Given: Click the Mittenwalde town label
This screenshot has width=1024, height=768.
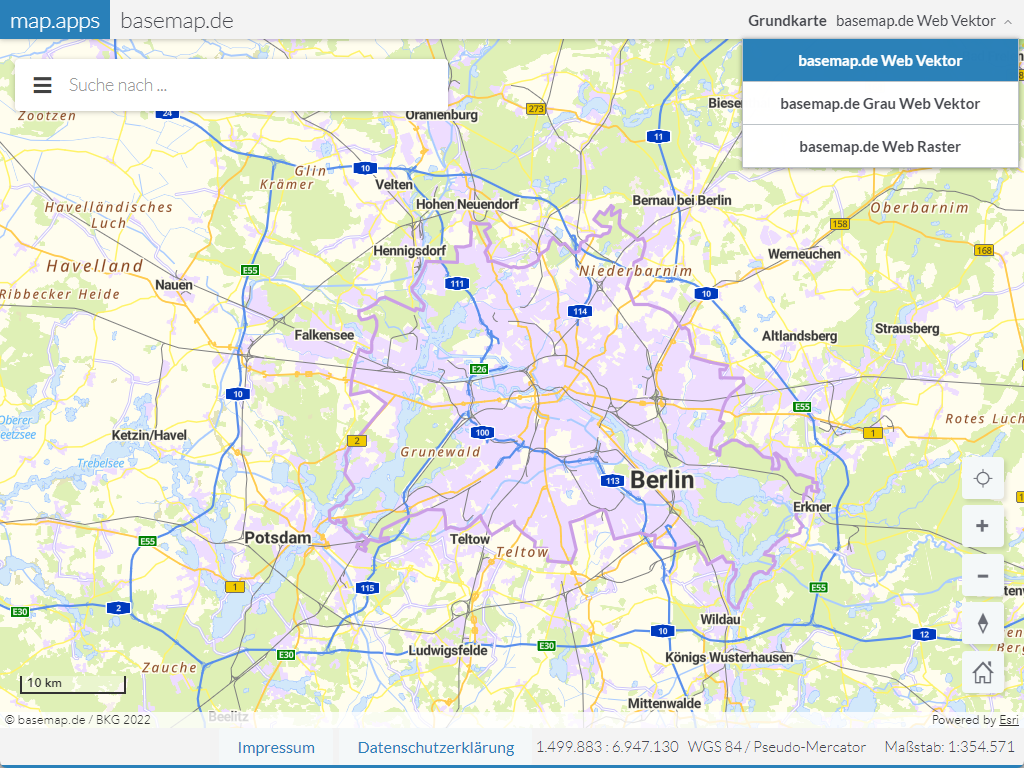Looking at the screenshot, I should [664, 703].
